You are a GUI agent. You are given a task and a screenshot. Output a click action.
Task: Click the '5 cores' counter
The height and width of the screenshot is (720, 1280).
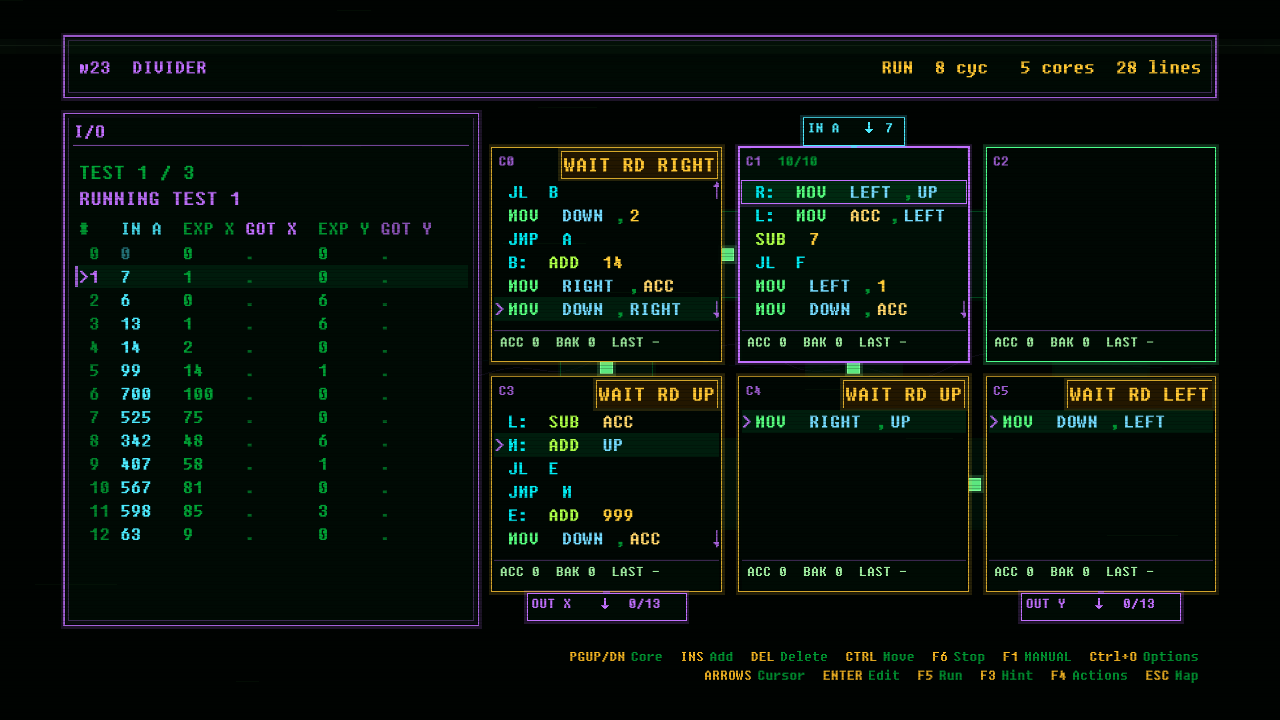click(1057, 68)
